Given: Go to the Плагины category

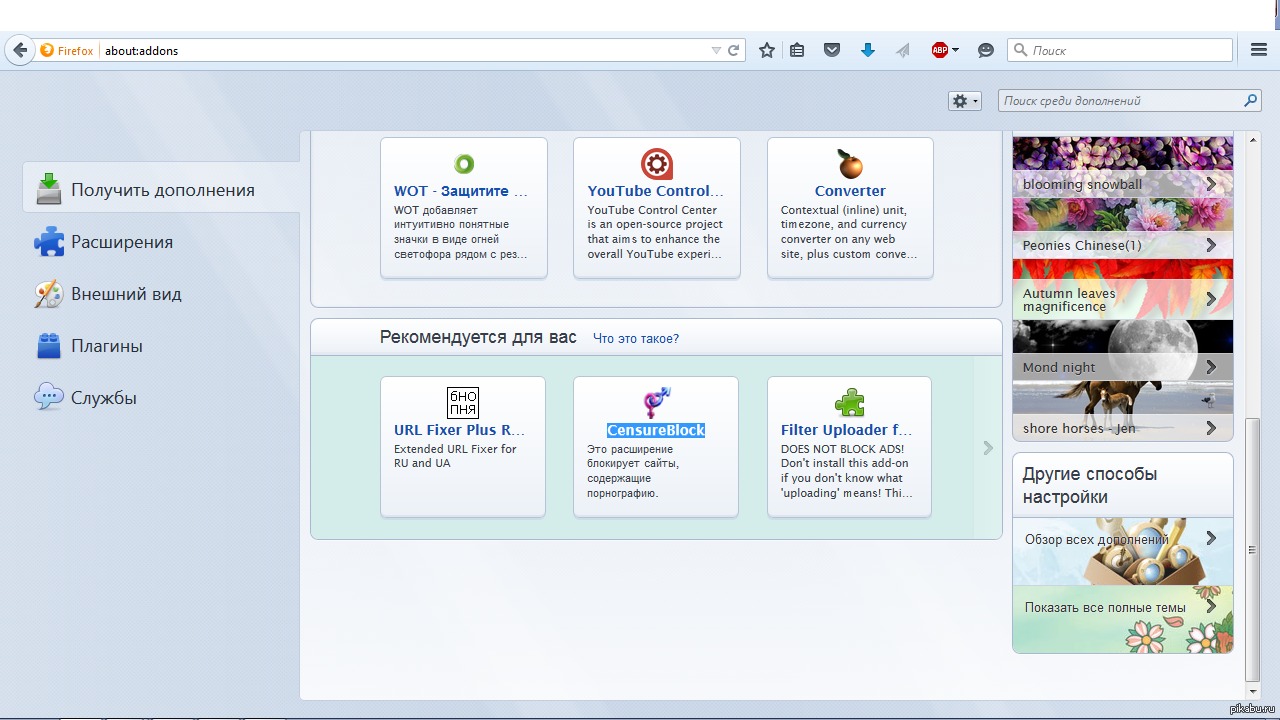Looking at the screenshot, I should 161,346.
